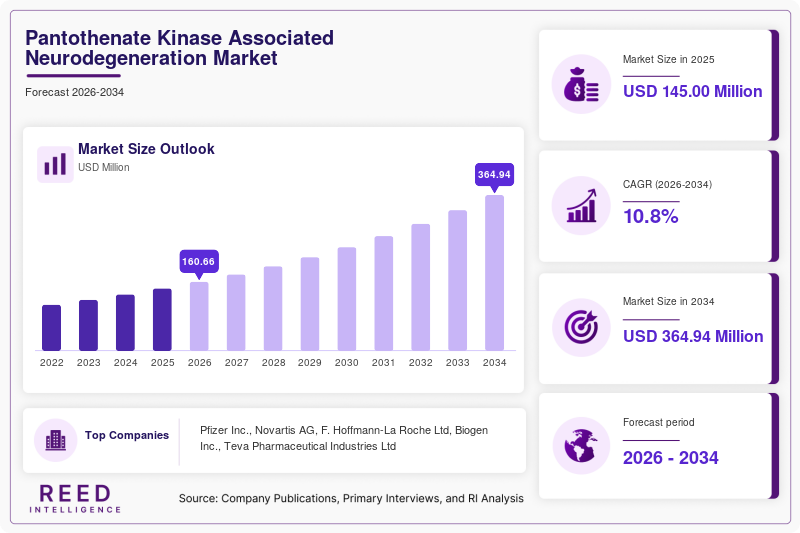Click the Market Size in 2025 label
800x533 pixels.
pos(668,60)
